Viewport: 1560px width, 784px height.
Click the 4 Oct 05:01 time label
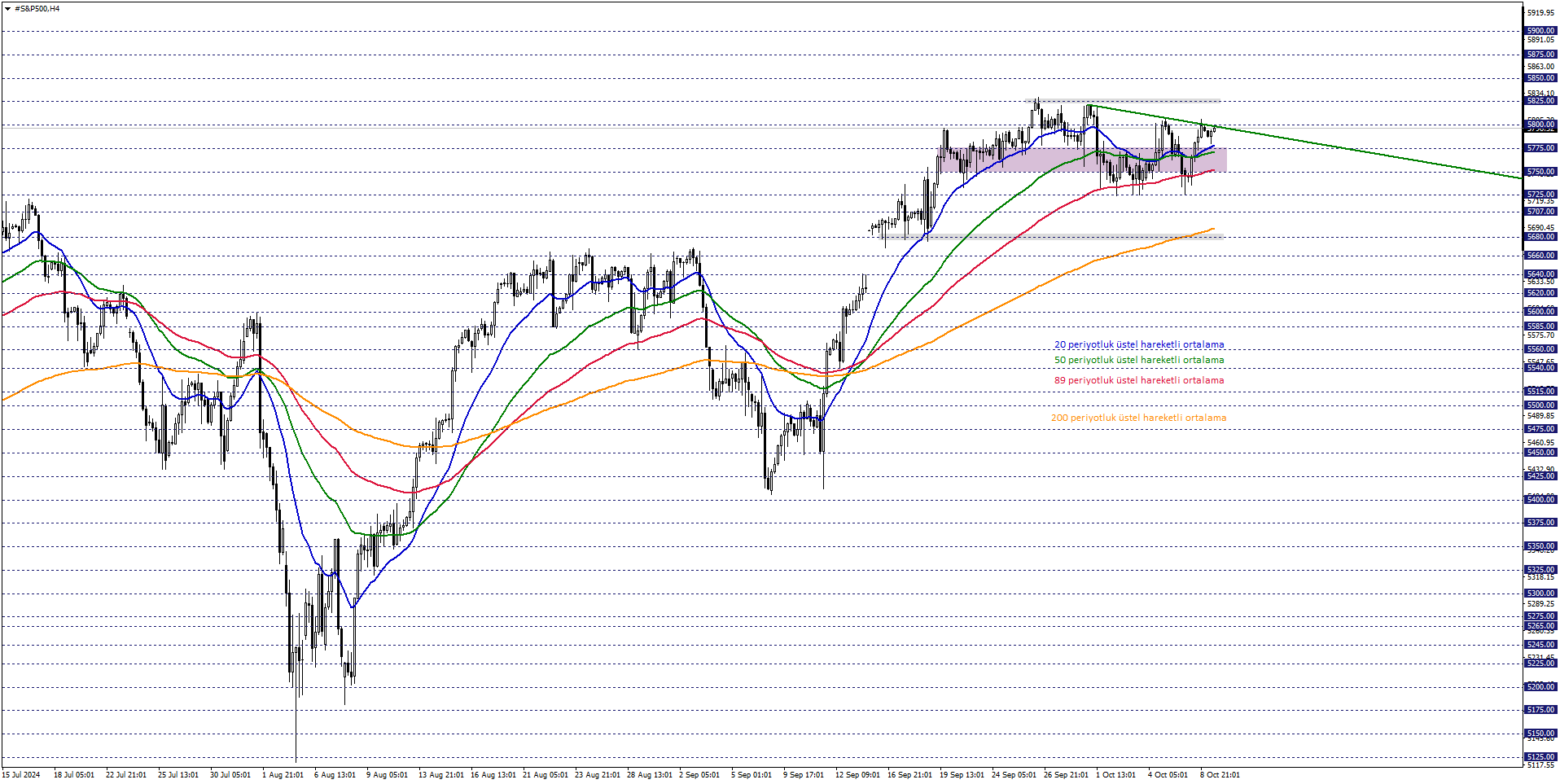point(1168,775)
